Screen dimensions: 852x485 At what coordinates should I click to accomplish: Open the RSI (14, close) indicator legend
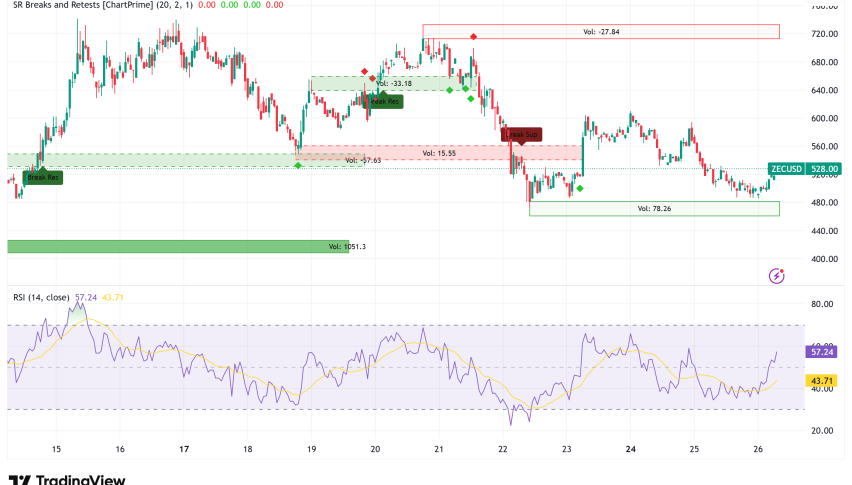(48, 297)
